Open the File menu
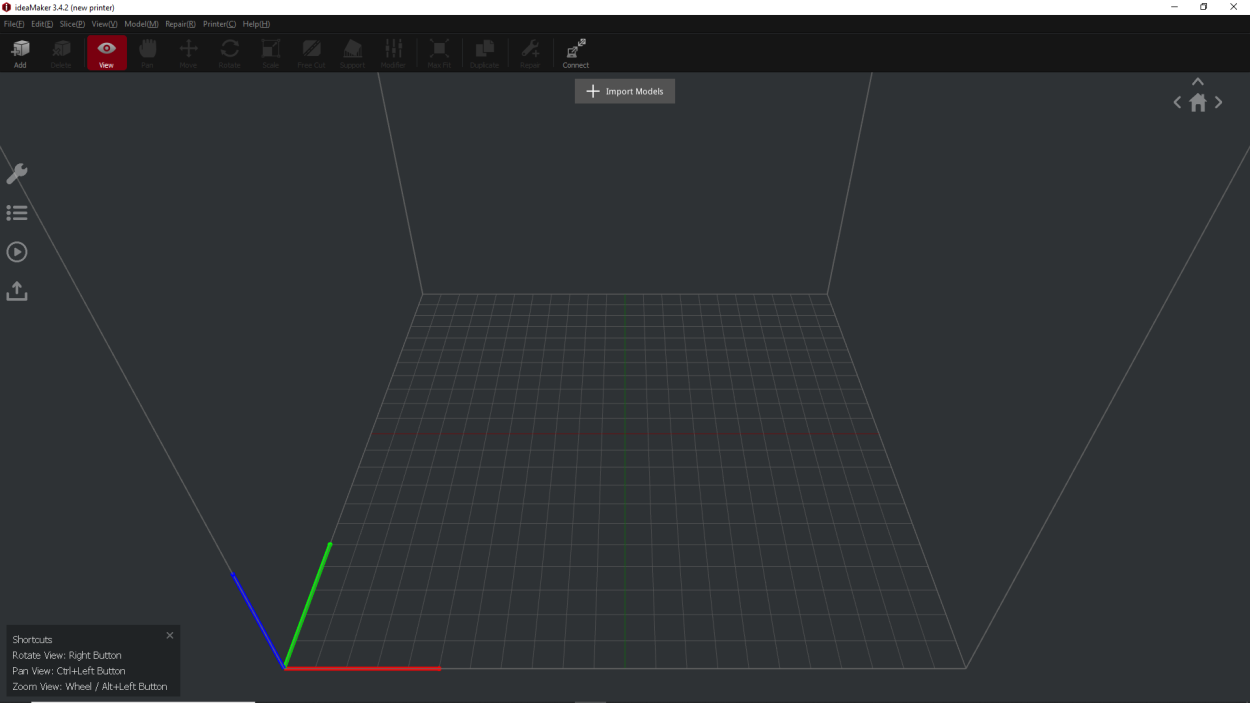The width and height of the screenshot is (1250, 703). 14,24
